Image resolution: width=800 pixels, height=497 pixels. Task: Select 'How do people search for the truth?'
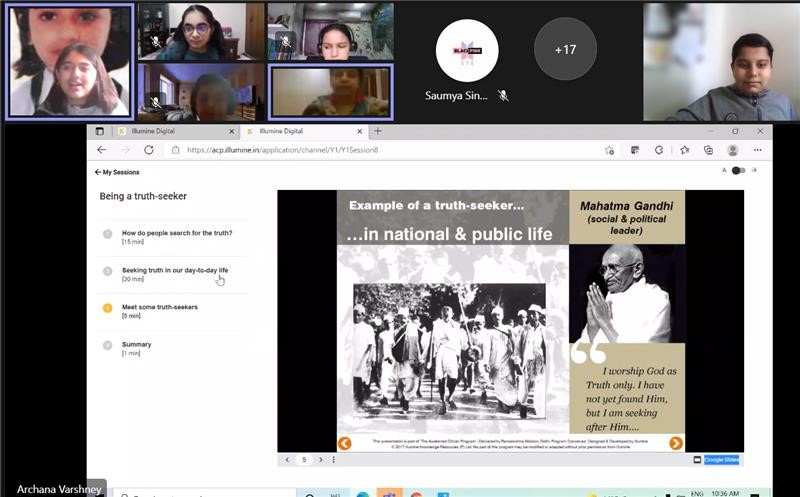(177, 233)
